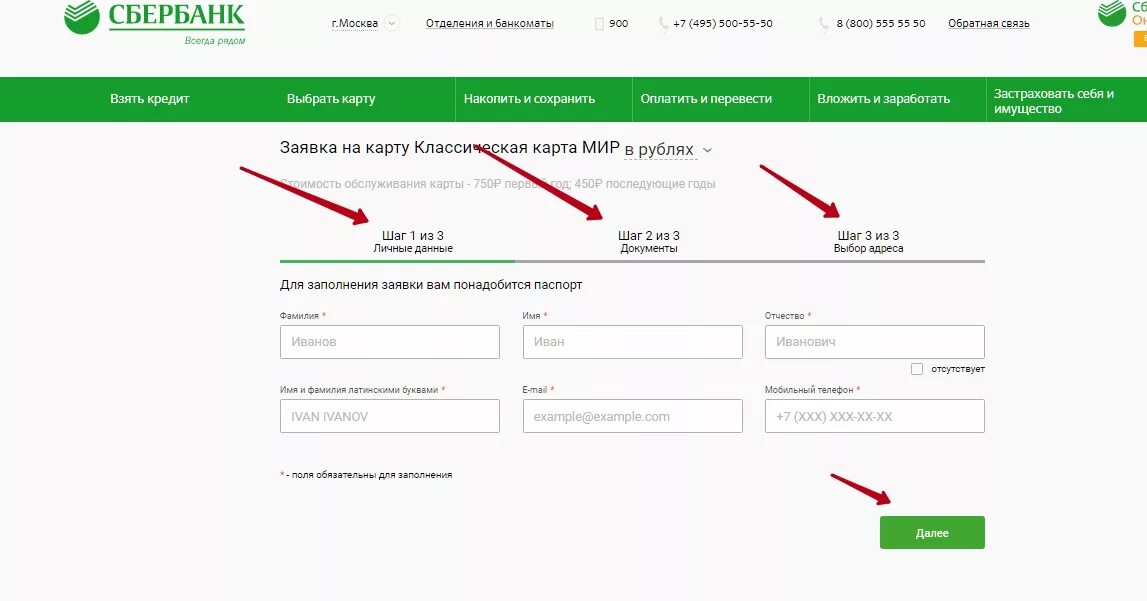This screenshot has width=1147, height=601.
Task: Click the Мобильный телефон input field
Action: pyautogui.click(x=875, y=416)
